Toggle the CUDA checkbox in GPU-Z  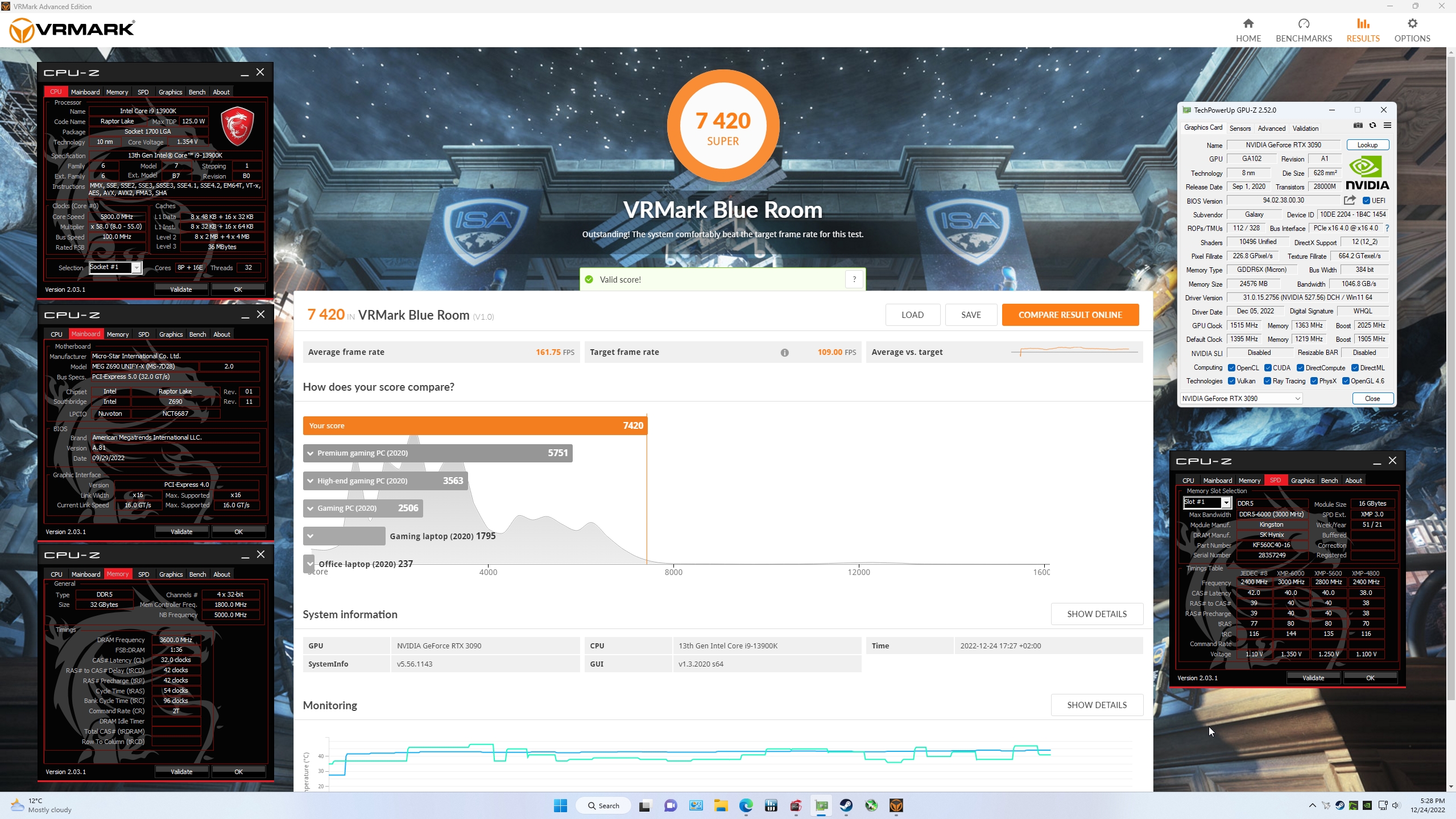click(x=1268, y=368)
